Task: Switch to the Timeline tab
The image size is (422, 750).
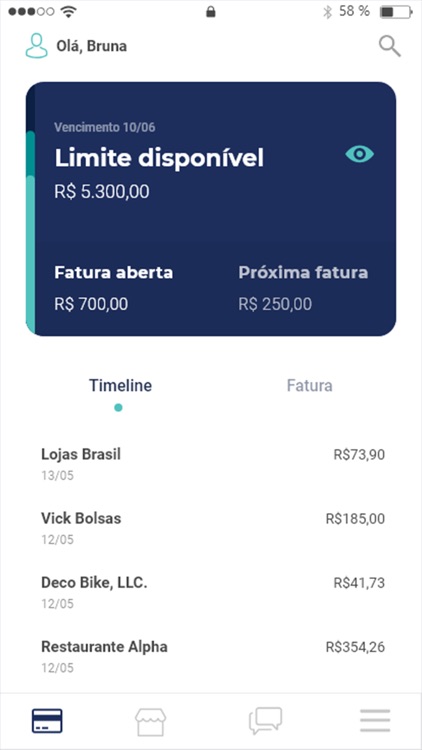Action: coord(121,386)
